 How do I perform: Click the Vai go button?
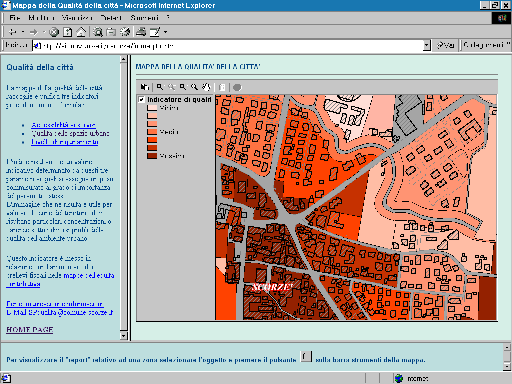446,45
